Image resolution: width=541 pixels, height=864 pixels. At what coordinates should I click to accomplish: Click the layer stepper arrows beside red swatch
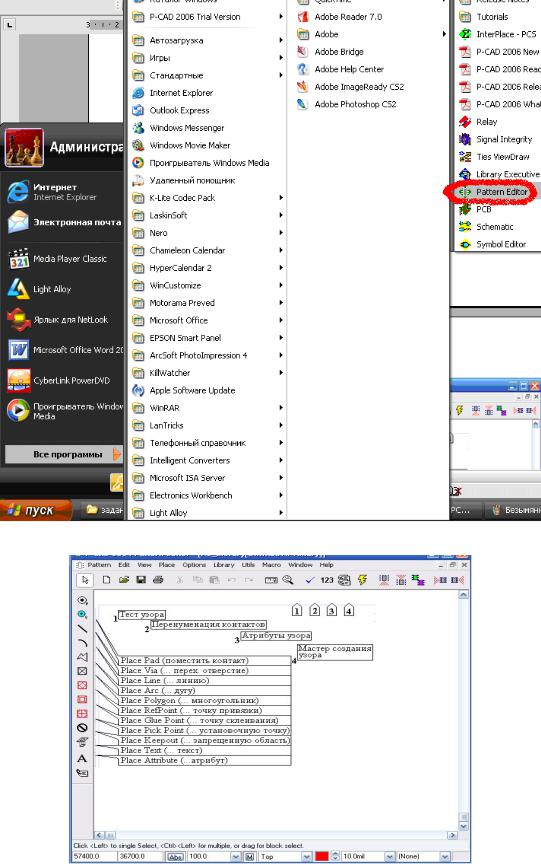click(x=334, y=857)
